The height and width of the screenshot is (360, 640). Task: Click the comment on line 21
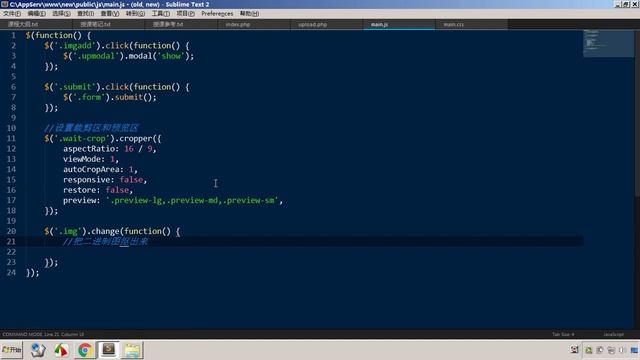(105, 242)
